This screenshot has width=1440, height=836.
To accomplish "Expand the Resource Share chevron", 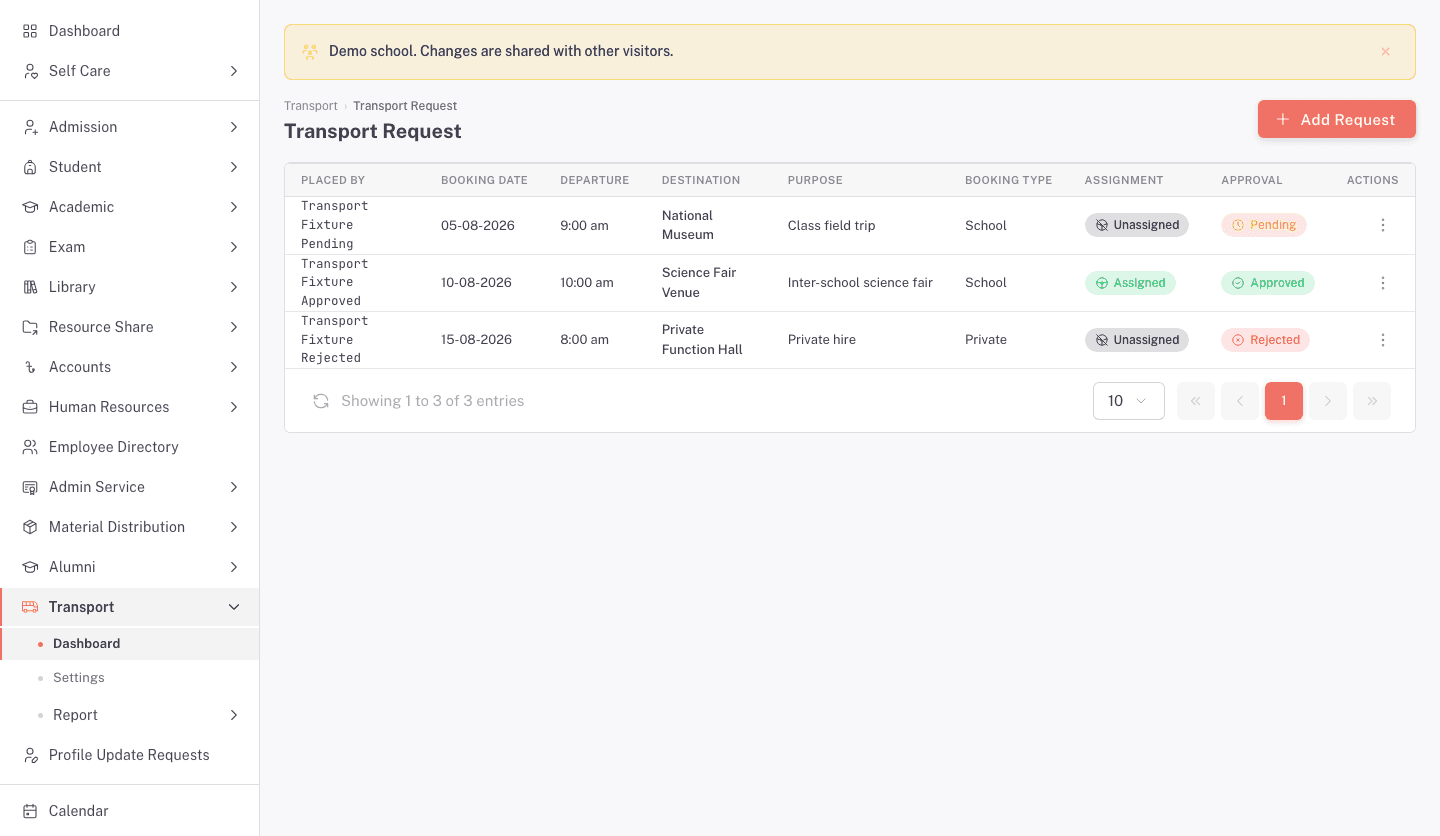I will [x=234, y=327].
